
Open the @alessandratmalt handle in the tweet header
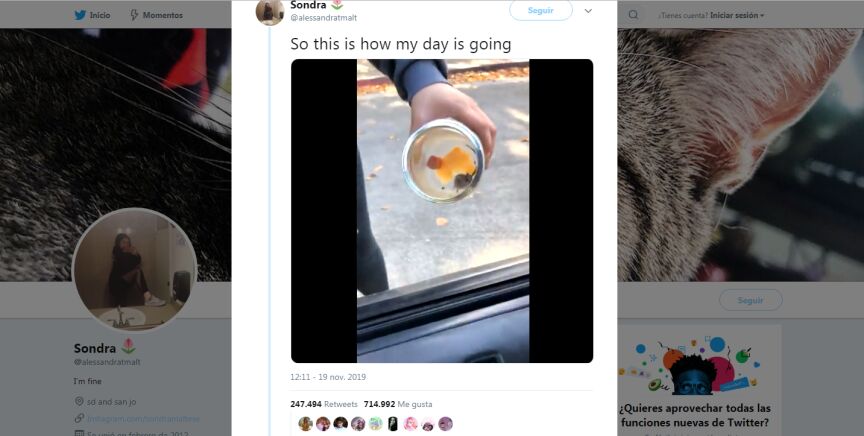pos(323,18)
